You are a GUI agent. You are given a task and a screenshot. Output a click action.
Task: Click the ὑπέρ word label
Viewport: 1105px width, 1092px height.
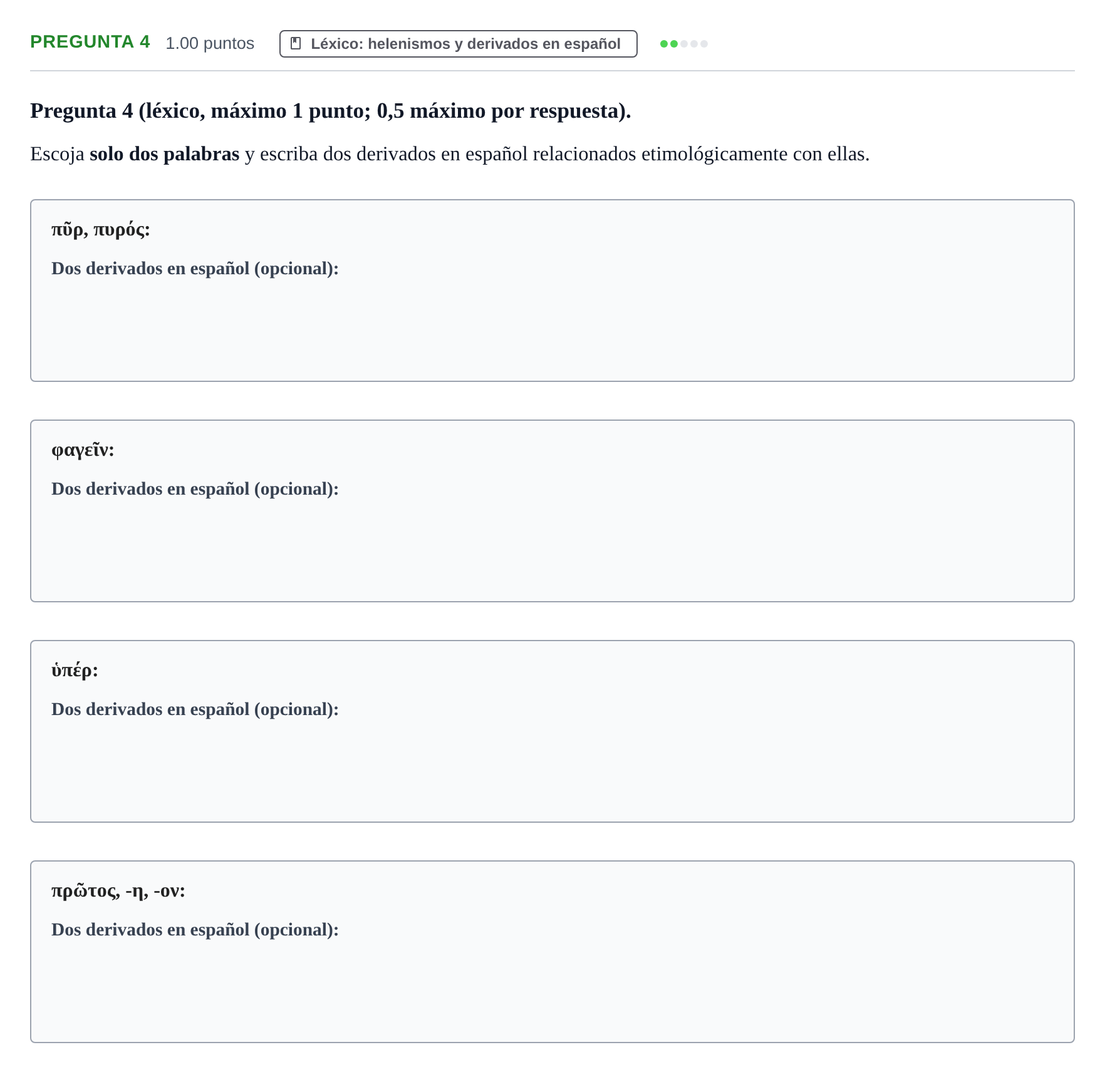pos(75,671)
